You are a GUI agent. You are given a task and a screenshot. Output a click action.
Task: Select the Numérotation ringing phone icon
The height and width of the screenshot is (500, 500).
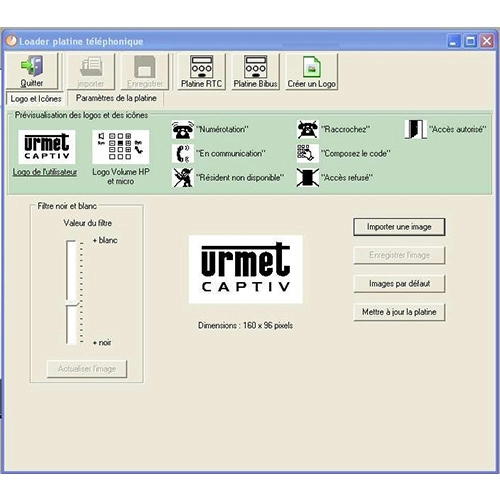(x=183, y=130)
